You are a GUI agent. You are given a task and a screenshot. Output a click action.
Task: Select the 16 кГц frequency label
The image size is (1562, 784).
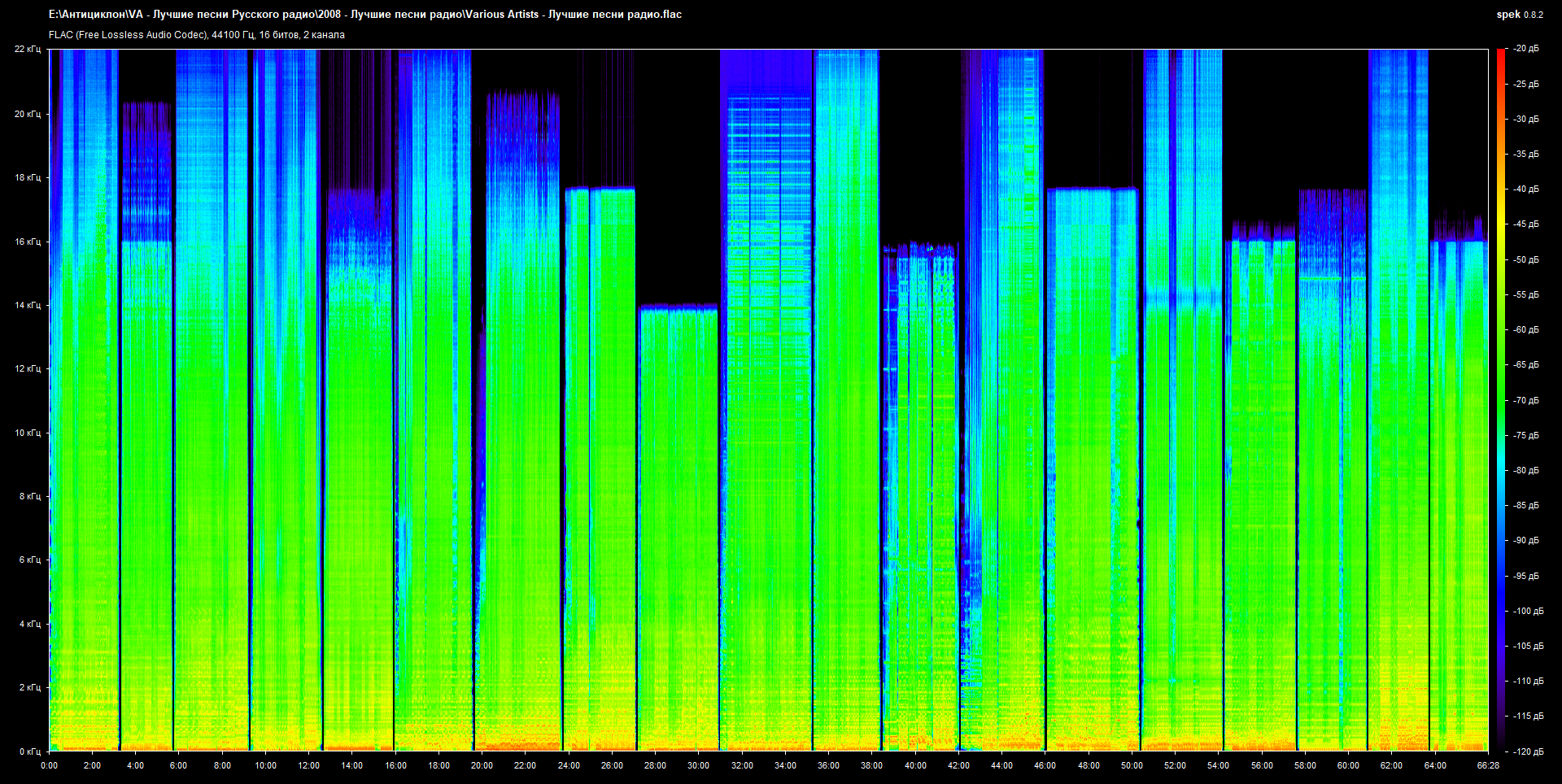tap(27, 242)
